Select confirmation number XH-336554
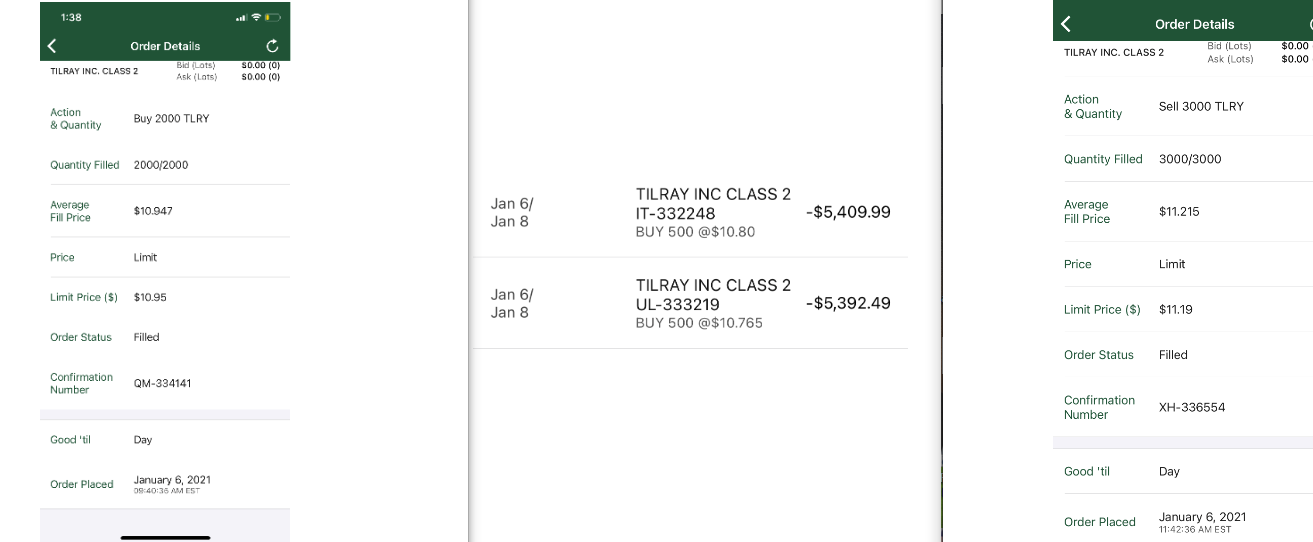The image size is (1313, 542). click(1192, 407)
